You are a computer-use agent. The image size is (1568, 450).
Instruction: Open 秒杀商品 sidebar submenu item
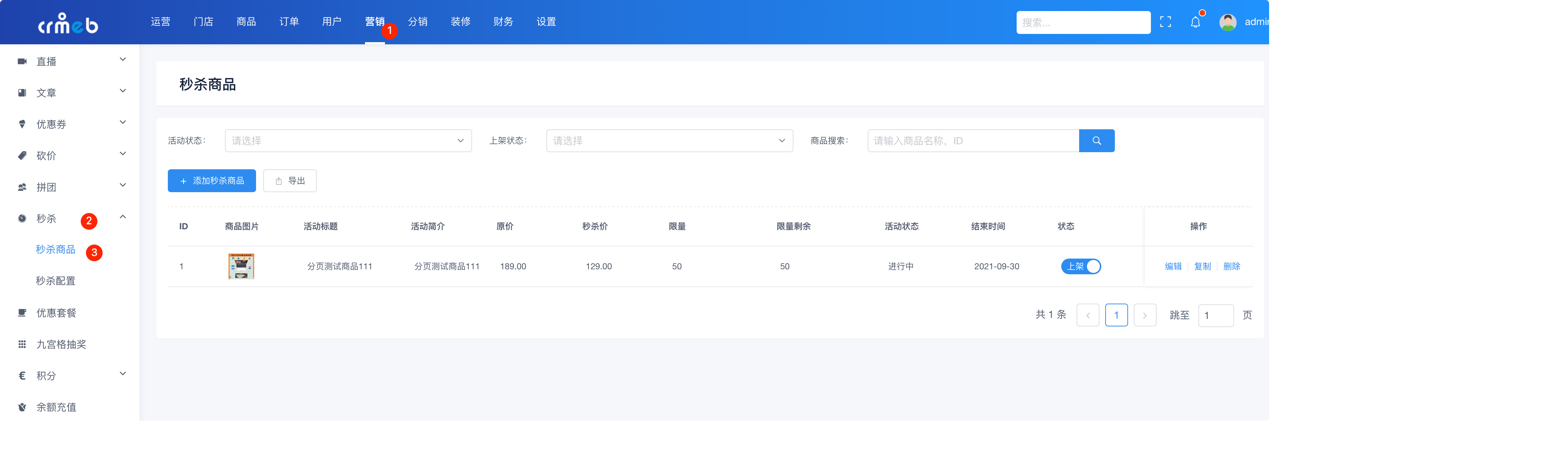[55, 250]
